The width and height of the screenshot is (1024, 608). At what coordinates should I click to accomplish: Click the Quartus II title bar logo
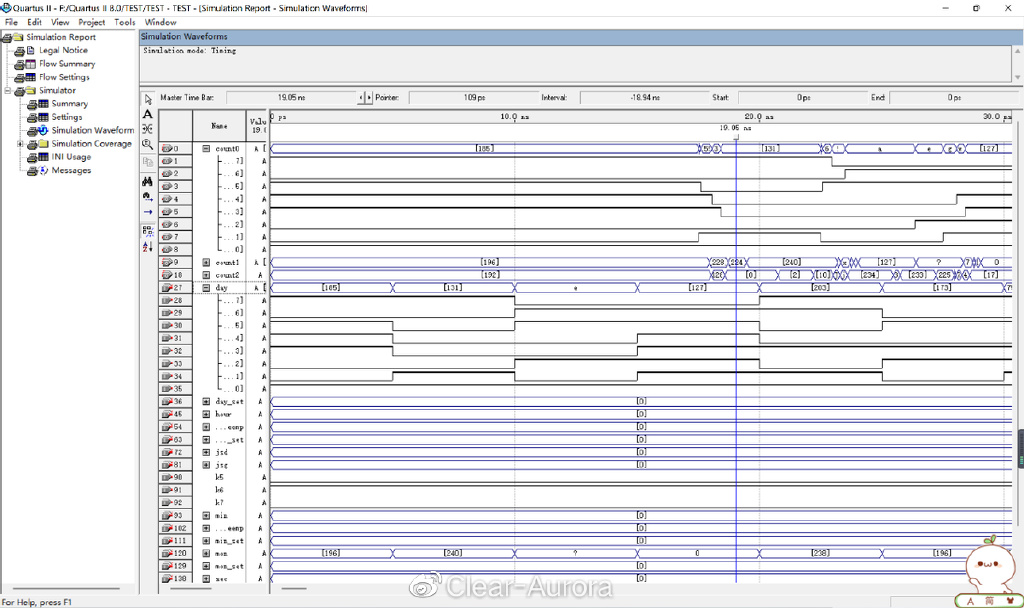(7, 8)
